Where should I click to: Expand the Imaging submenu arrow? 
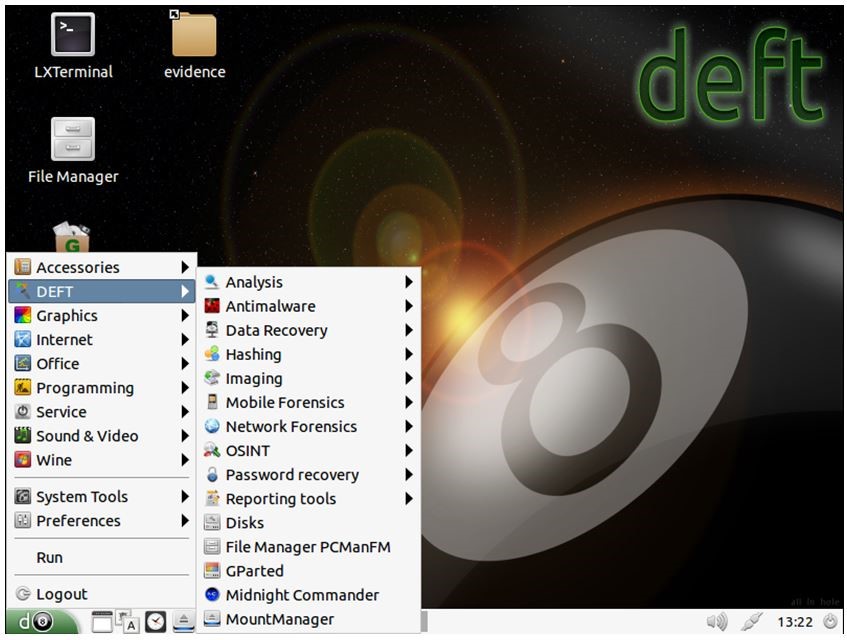click(409, 378)
